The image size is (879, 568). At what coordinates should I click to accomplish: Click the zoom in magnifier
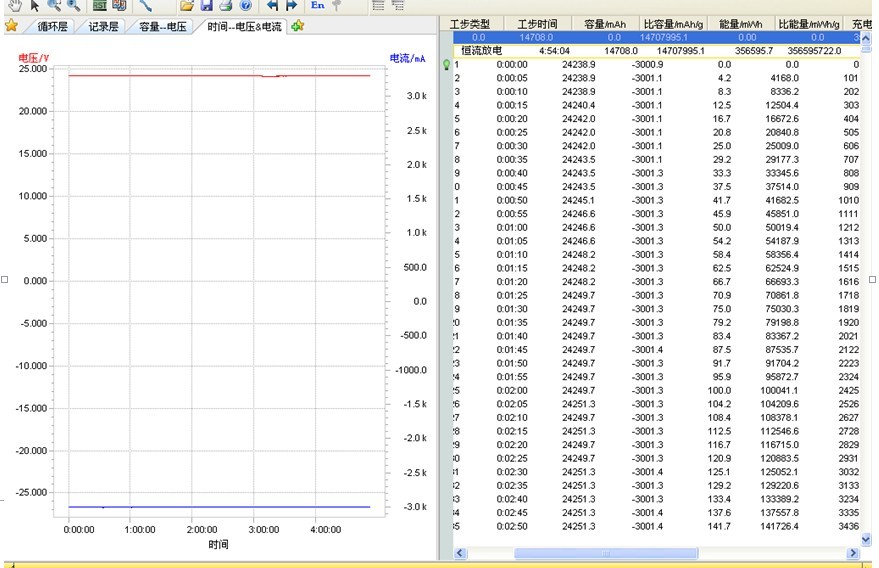coord(55,5)
